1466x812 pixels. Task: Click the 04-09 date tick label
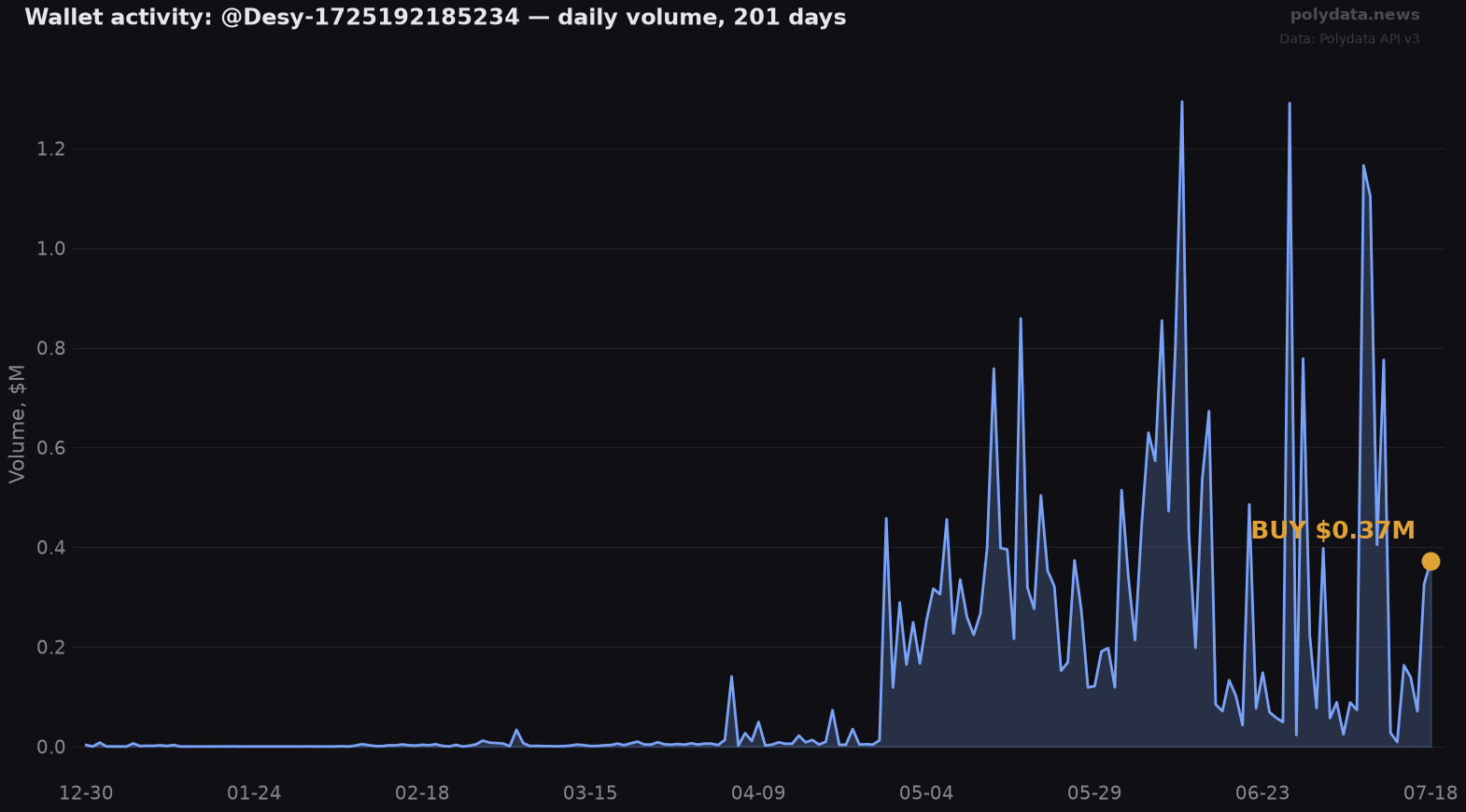pyautogui.click(x=758, y=793)
